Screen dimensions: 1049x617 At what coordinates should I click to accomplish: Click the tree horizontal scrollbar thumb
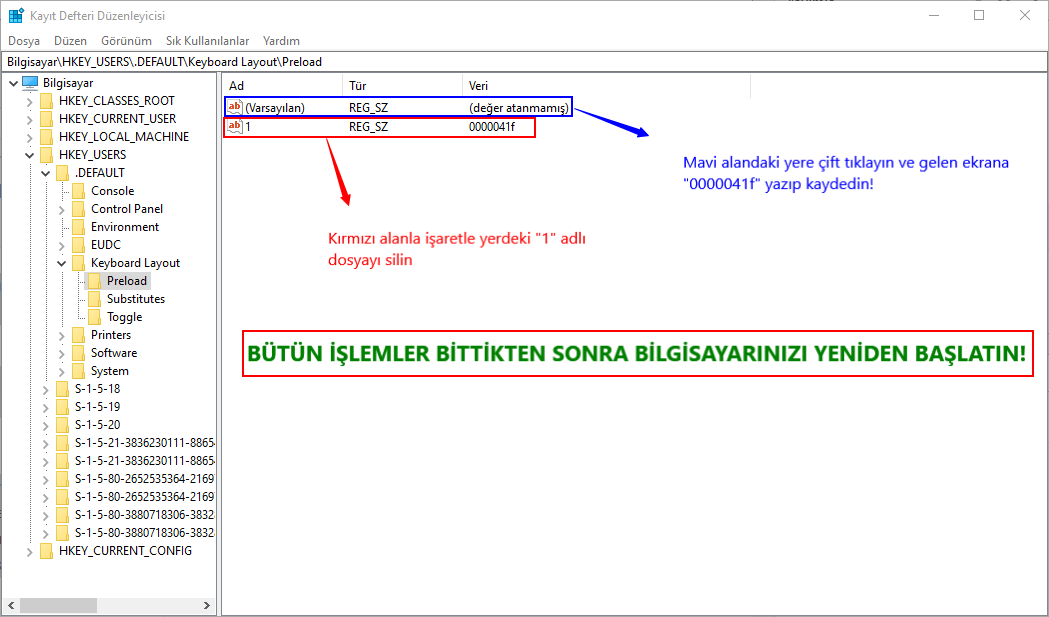click(58, 605)
